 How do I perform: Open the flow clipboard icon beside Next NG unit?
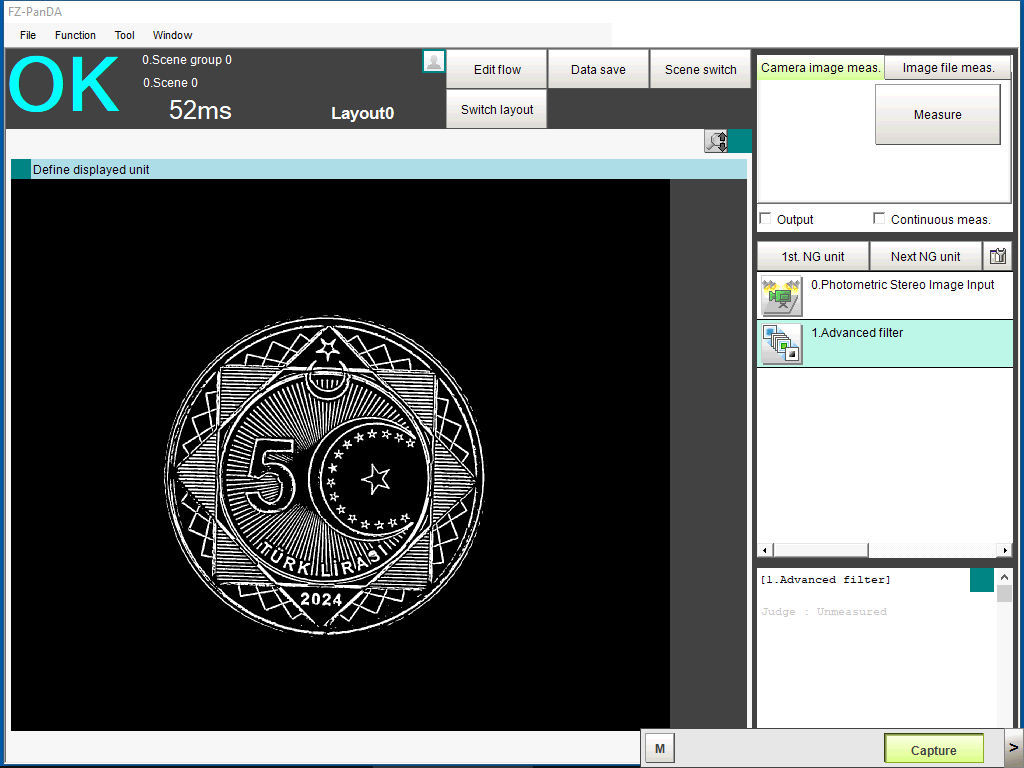click(998, 256)
